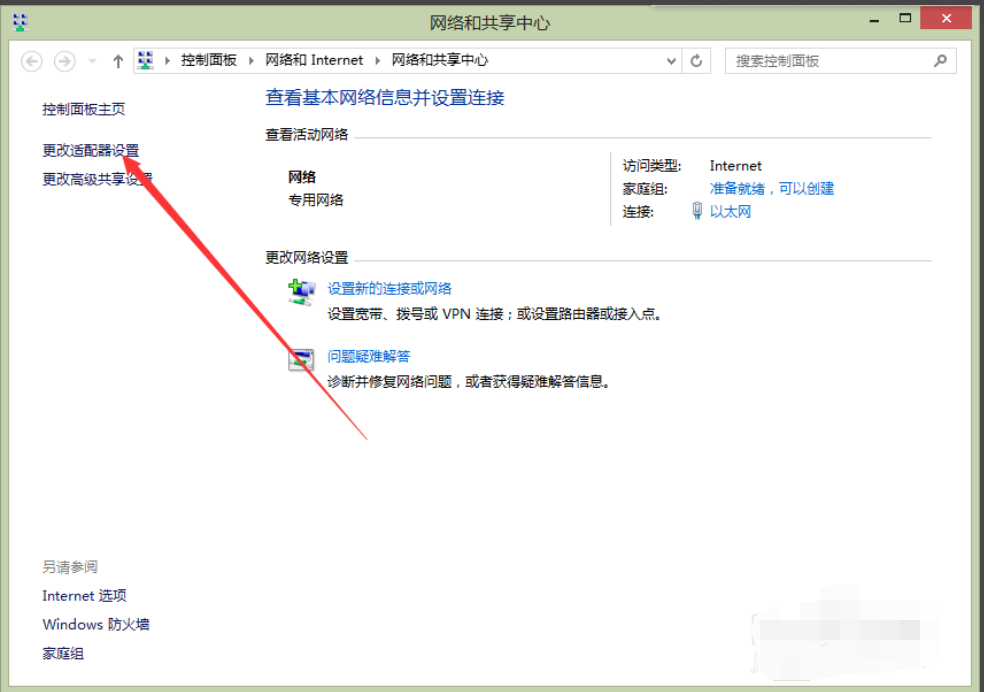This screenshot has height=692, width=984.
Task: Click the search magnifier icon
Action: pyautogui.click(x=940, y=61)
